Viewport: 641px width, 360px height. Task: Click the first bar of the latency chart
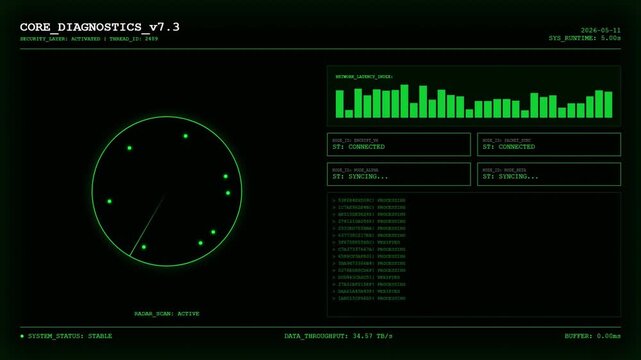[340, 104]
